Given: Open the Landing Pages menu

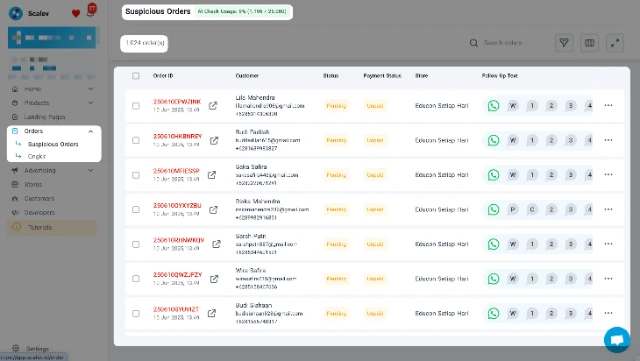Looking at the screenshot, I should tap(44, 117).
